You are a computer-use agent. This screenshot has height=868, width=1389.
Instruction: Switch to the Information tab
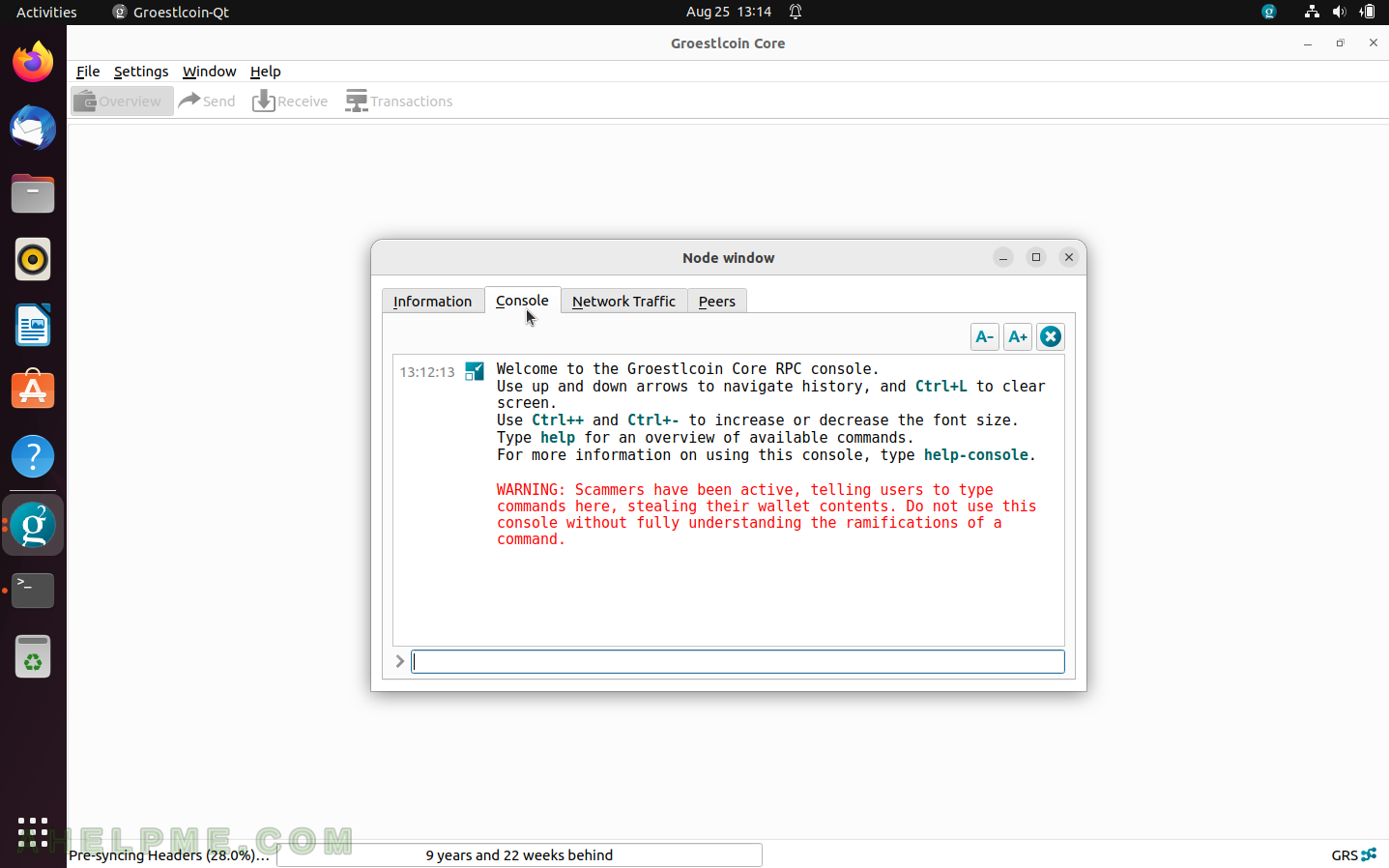coord(432,302)
